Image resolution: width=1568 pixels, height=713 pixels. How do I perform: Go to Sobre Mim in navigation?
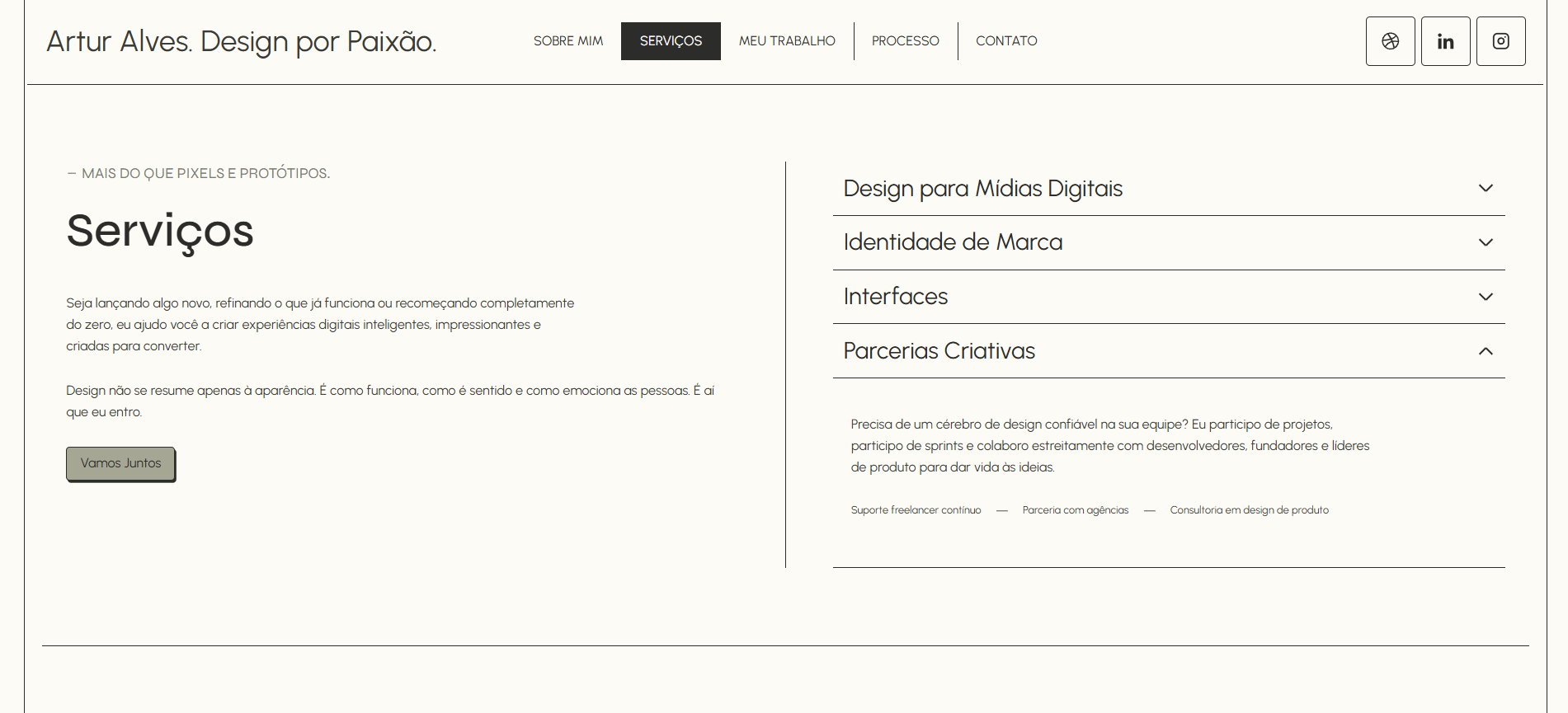pos(567,41)
